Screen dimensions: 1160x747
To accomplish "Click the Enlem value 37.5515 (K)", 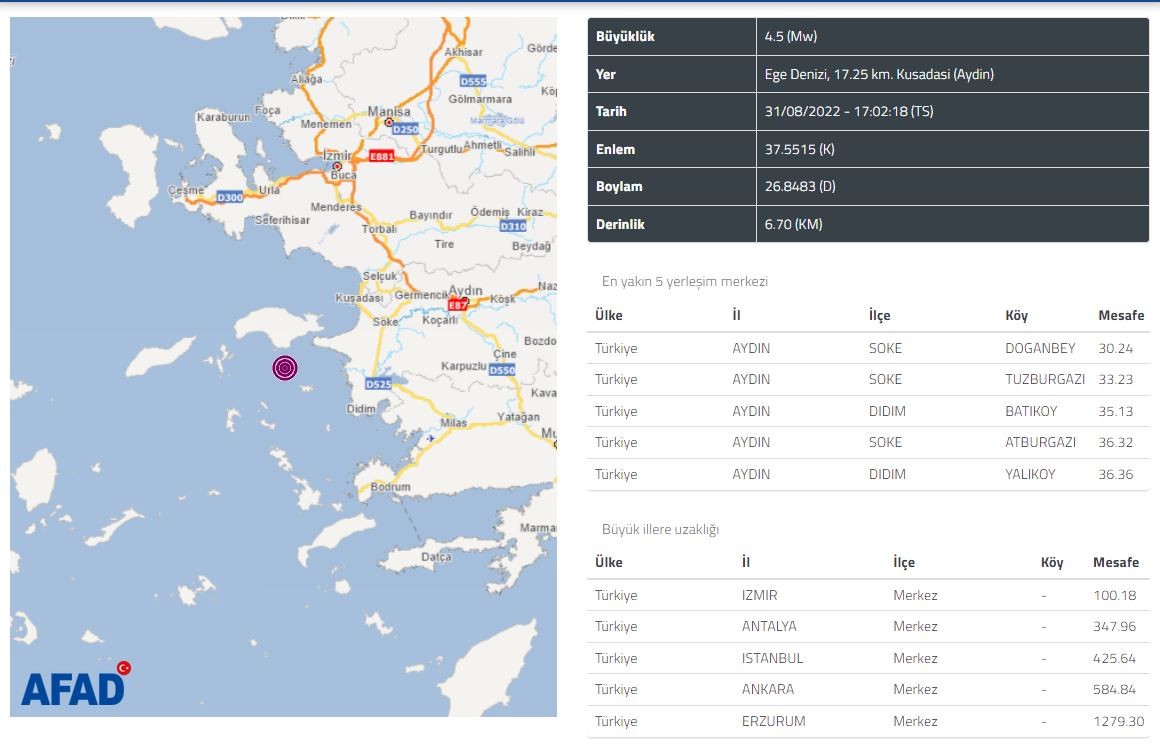I will click(x=798, y=149).
